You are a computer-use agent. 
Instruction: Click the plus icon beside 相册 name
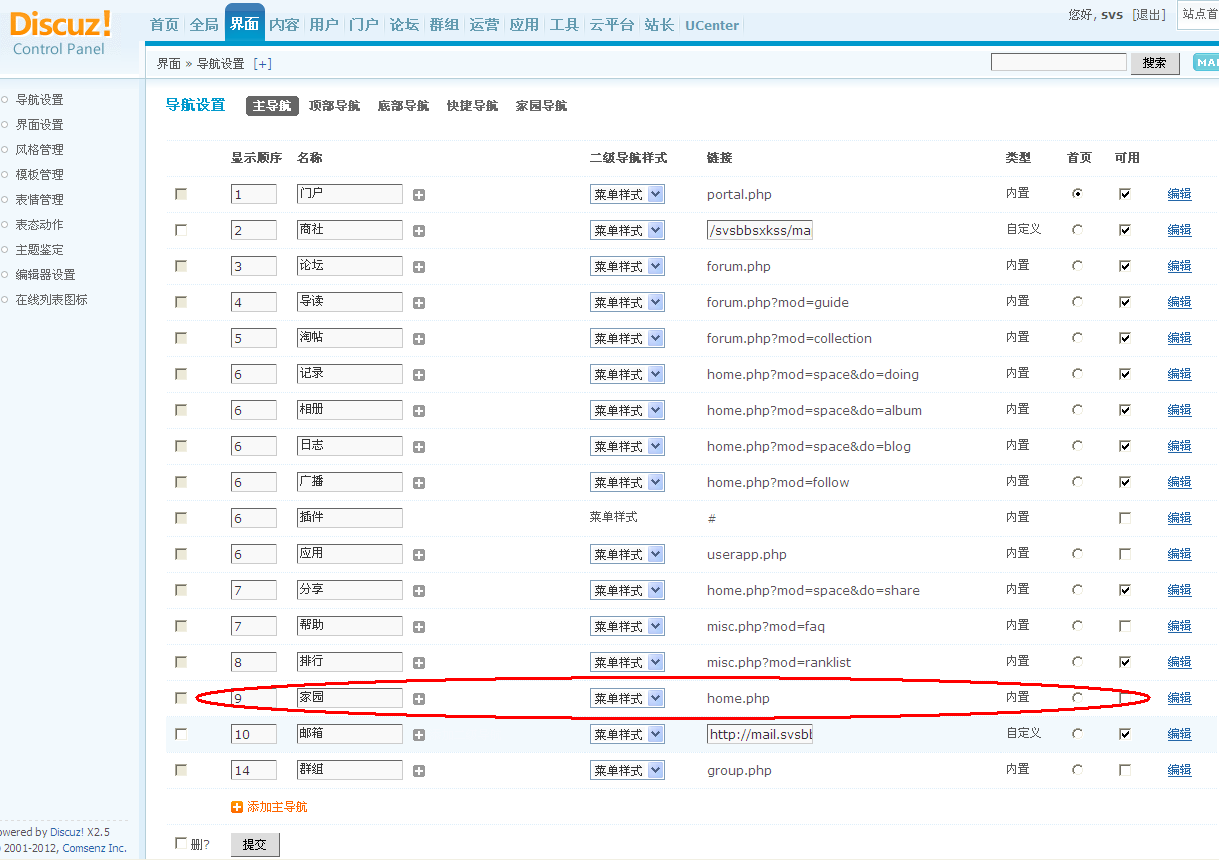pyautogui.click(x=419, y=411)
